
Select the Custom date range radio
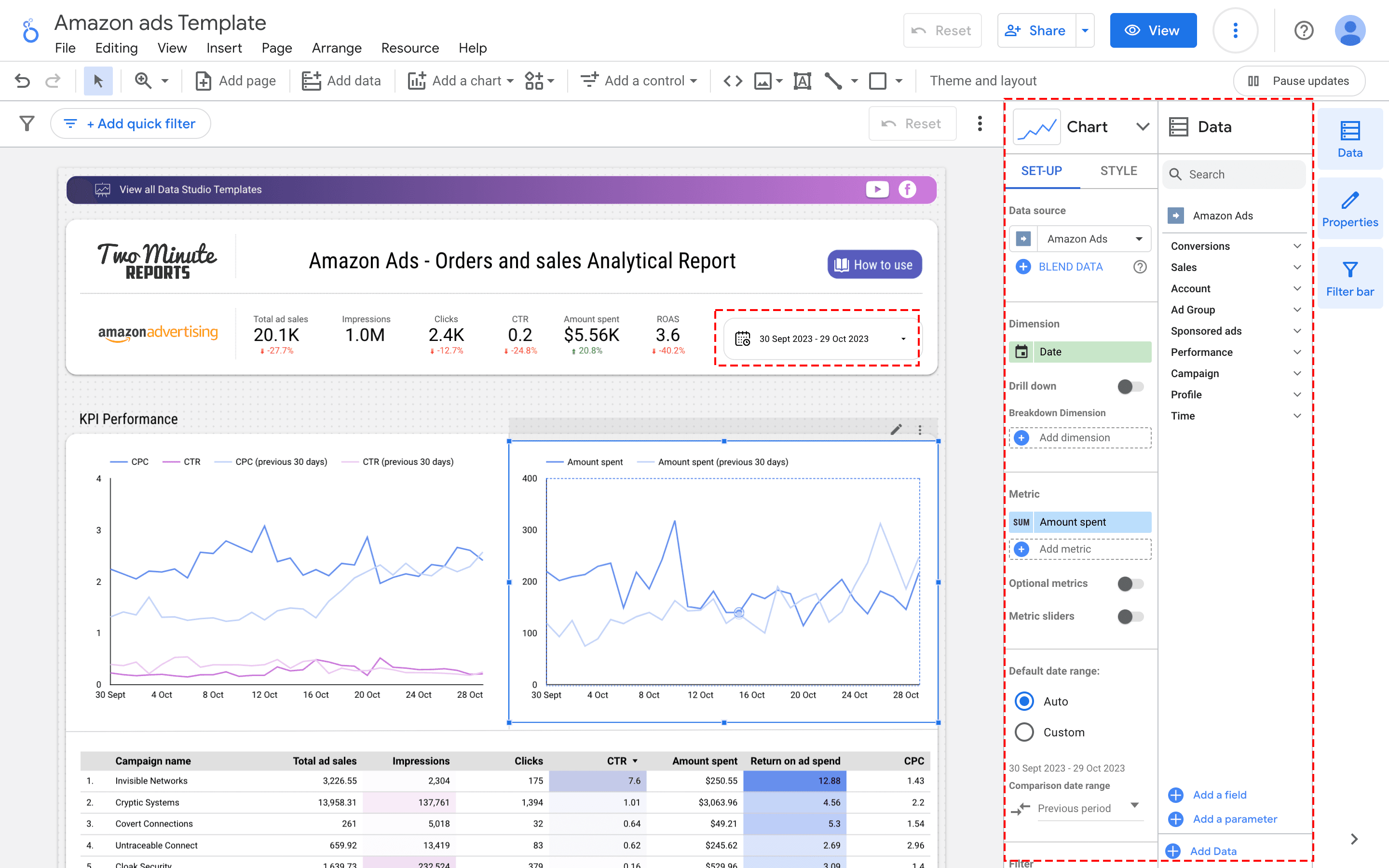(x=1024, y=732)
